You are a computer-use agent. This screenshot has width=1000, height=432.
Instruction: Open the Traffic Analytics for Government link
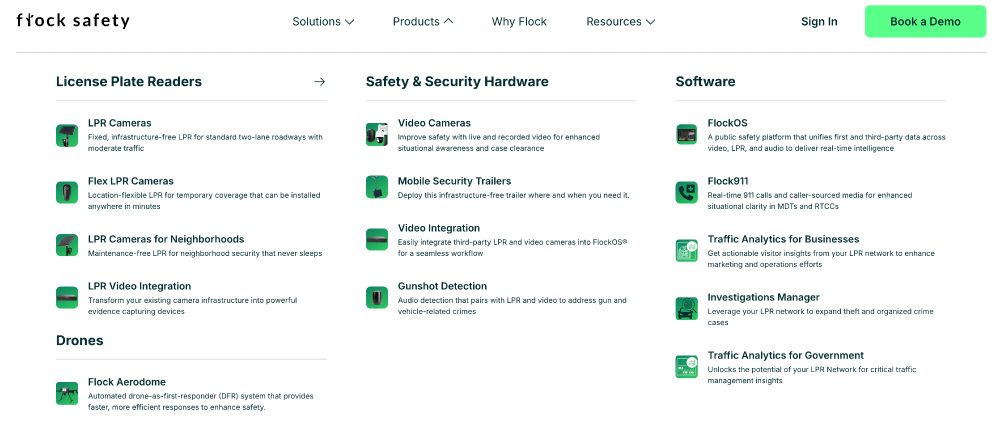coord(786,355)
